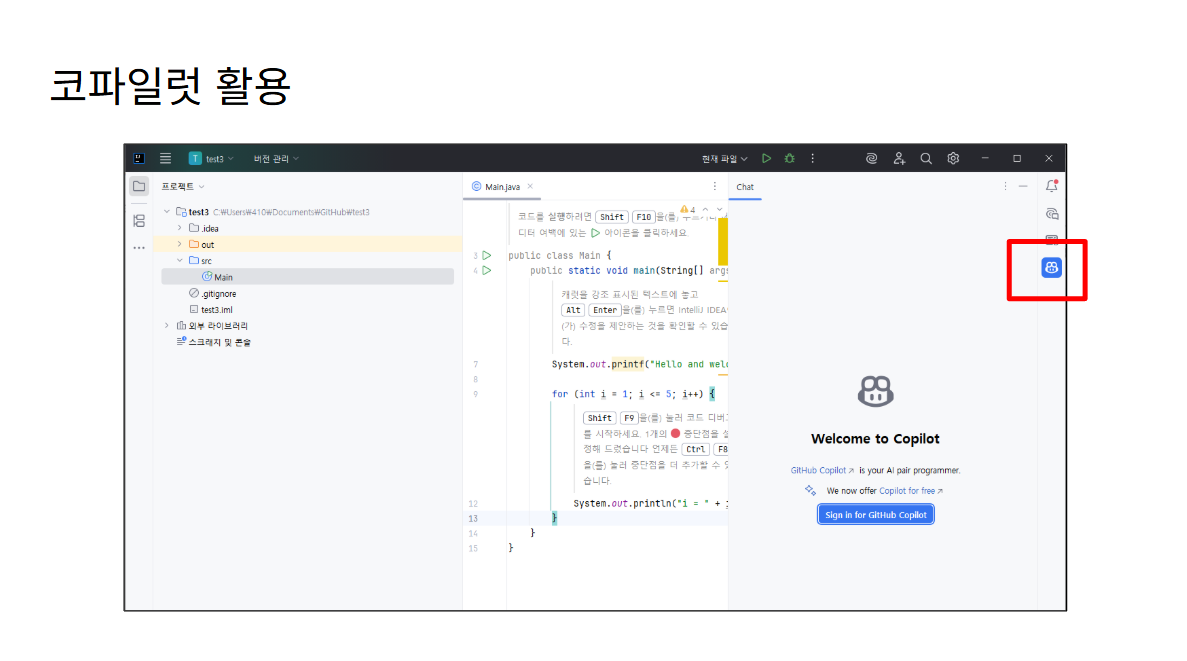Go to previous highlighted problem arrow
The image size is (1187, 661).
pyautogui.click(x=706, y=210)
